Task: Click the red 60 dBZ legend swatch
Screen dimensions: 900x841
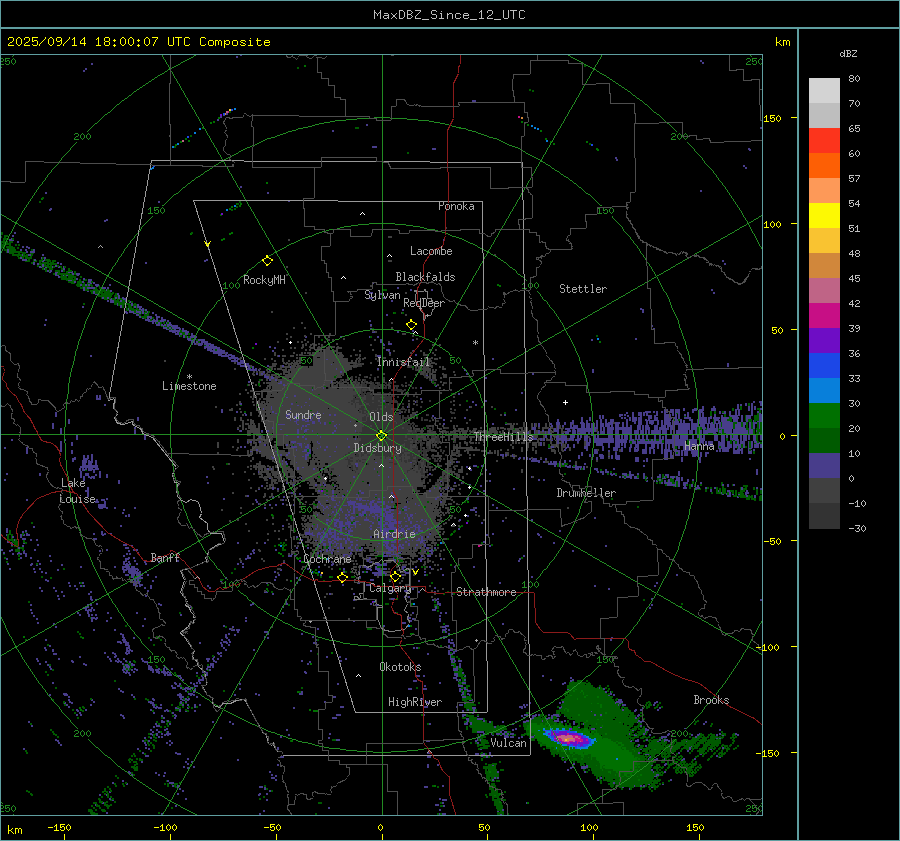Action: pyautogui.click(x=824, y=141)
